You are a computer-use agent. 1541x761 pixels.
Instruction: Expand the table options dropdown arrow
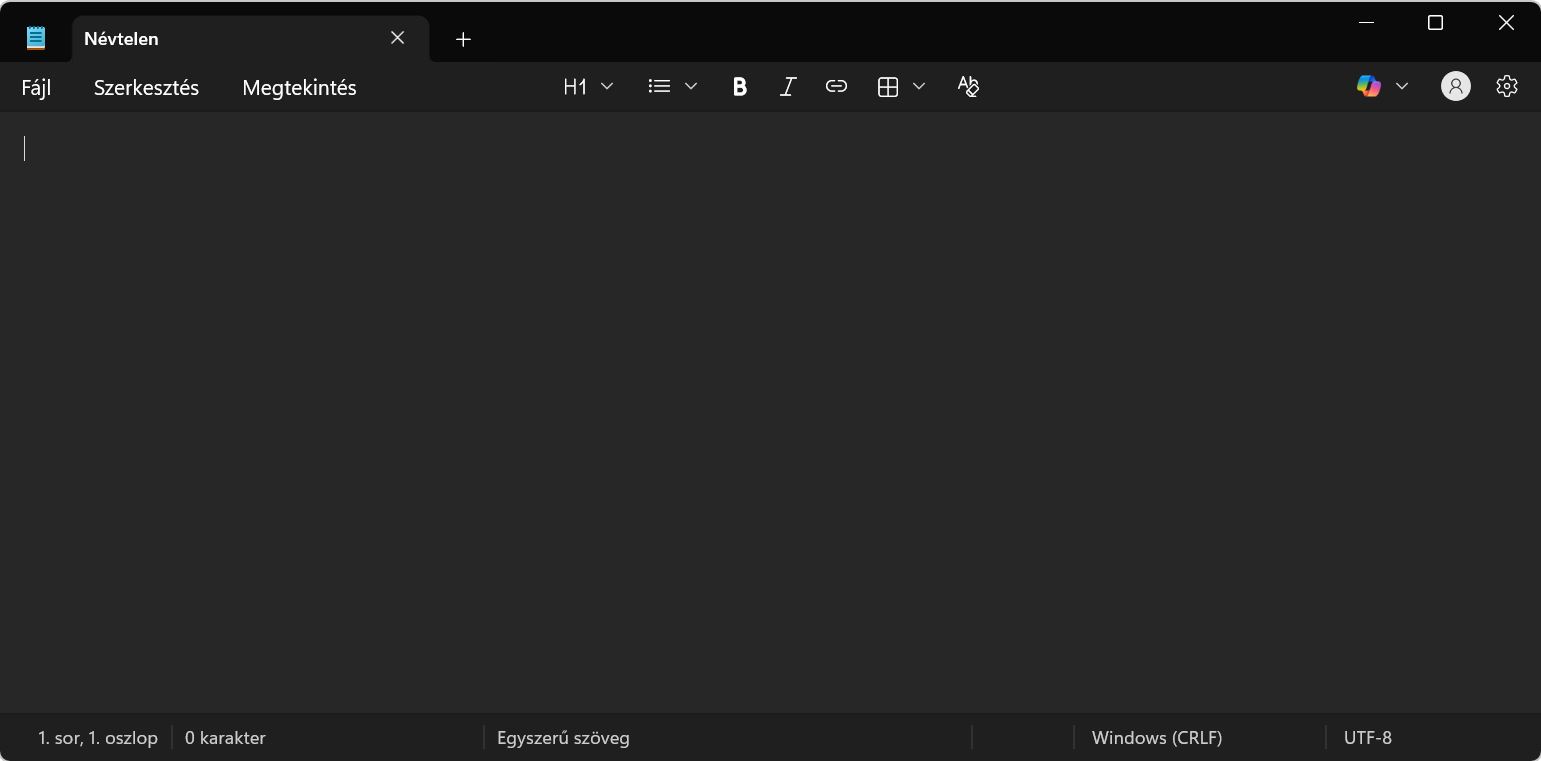pos(919,87)
